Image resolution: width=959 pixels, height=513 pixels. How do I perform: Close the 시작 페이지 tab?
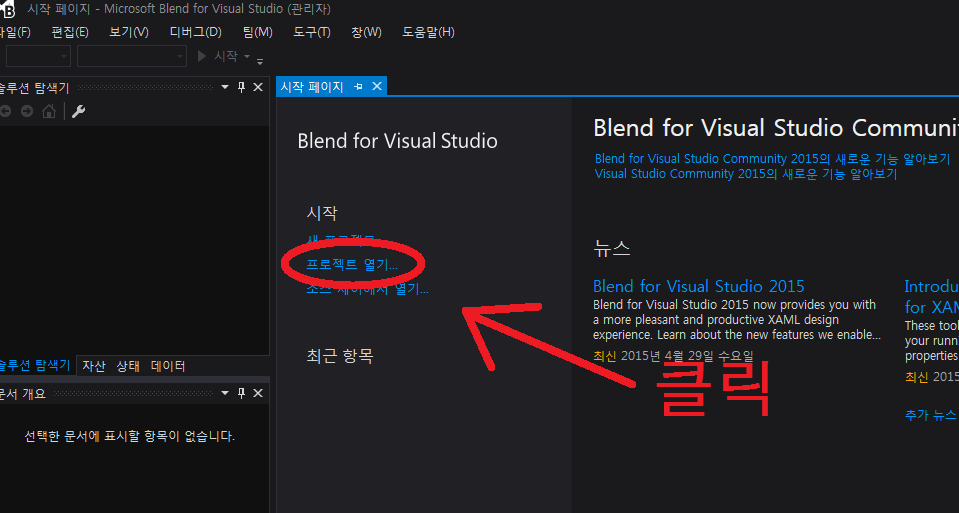click(377, 86)
